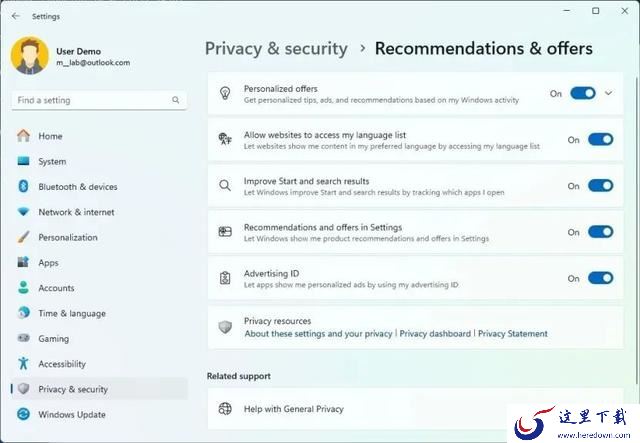Click the Find a setting search box
The height and width of the screenshot is (443, 640).
tap(99, 100)
